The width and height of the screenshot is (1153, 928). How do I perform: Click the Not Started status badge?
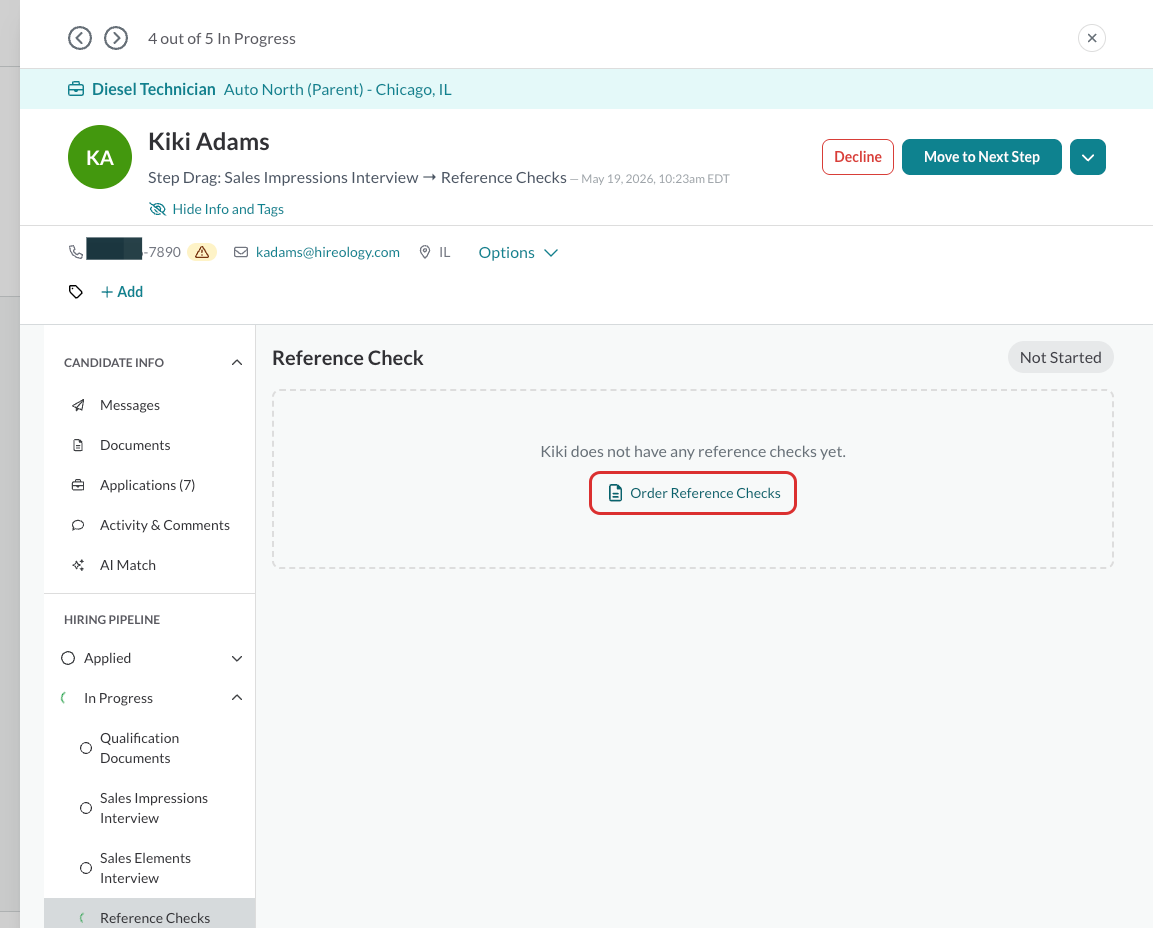tap(1060, 357)
